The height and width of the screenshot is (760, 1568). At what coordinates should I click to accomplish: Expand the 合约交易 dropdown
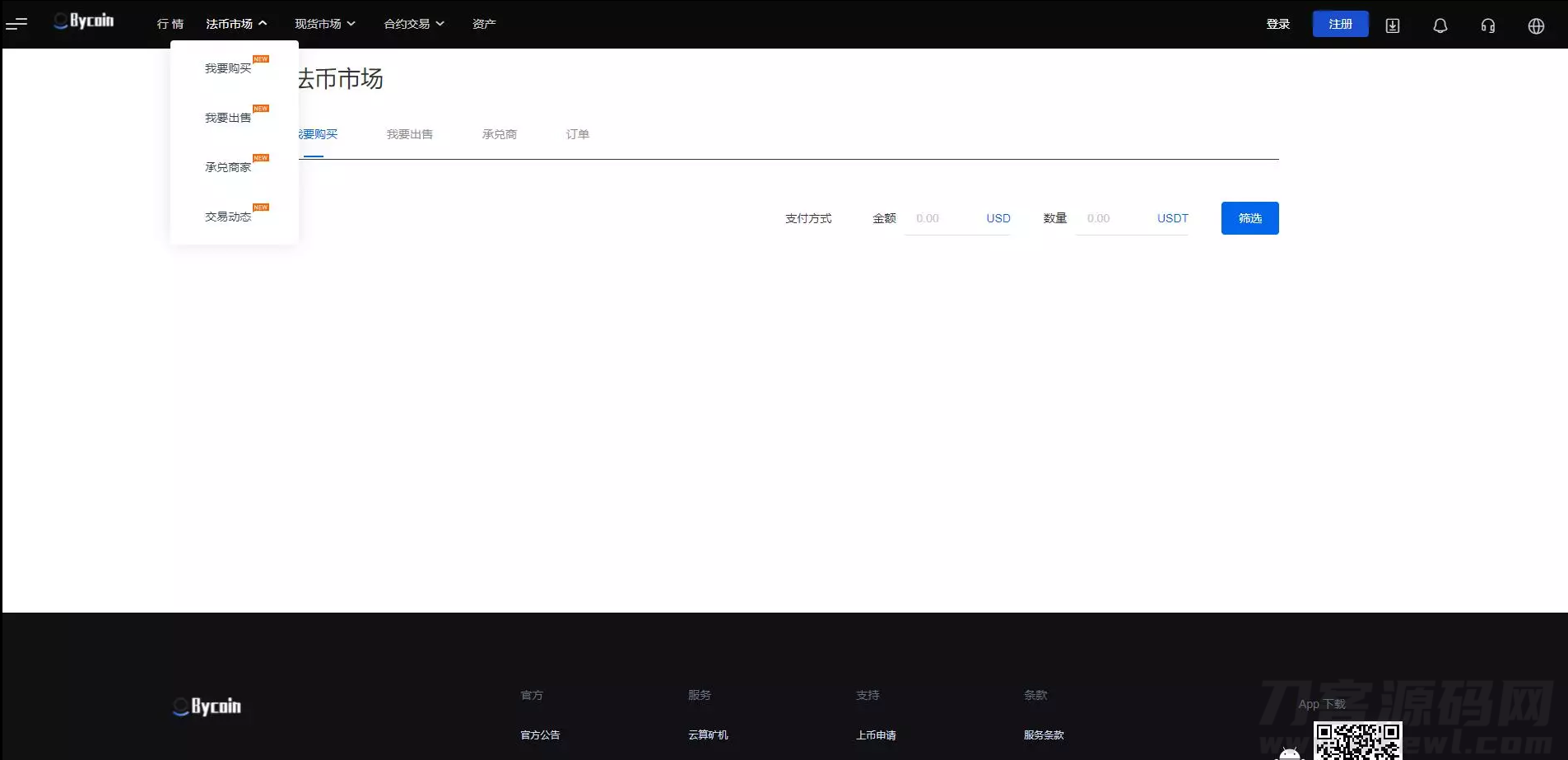pyautogui.click(x=414, y=24)
